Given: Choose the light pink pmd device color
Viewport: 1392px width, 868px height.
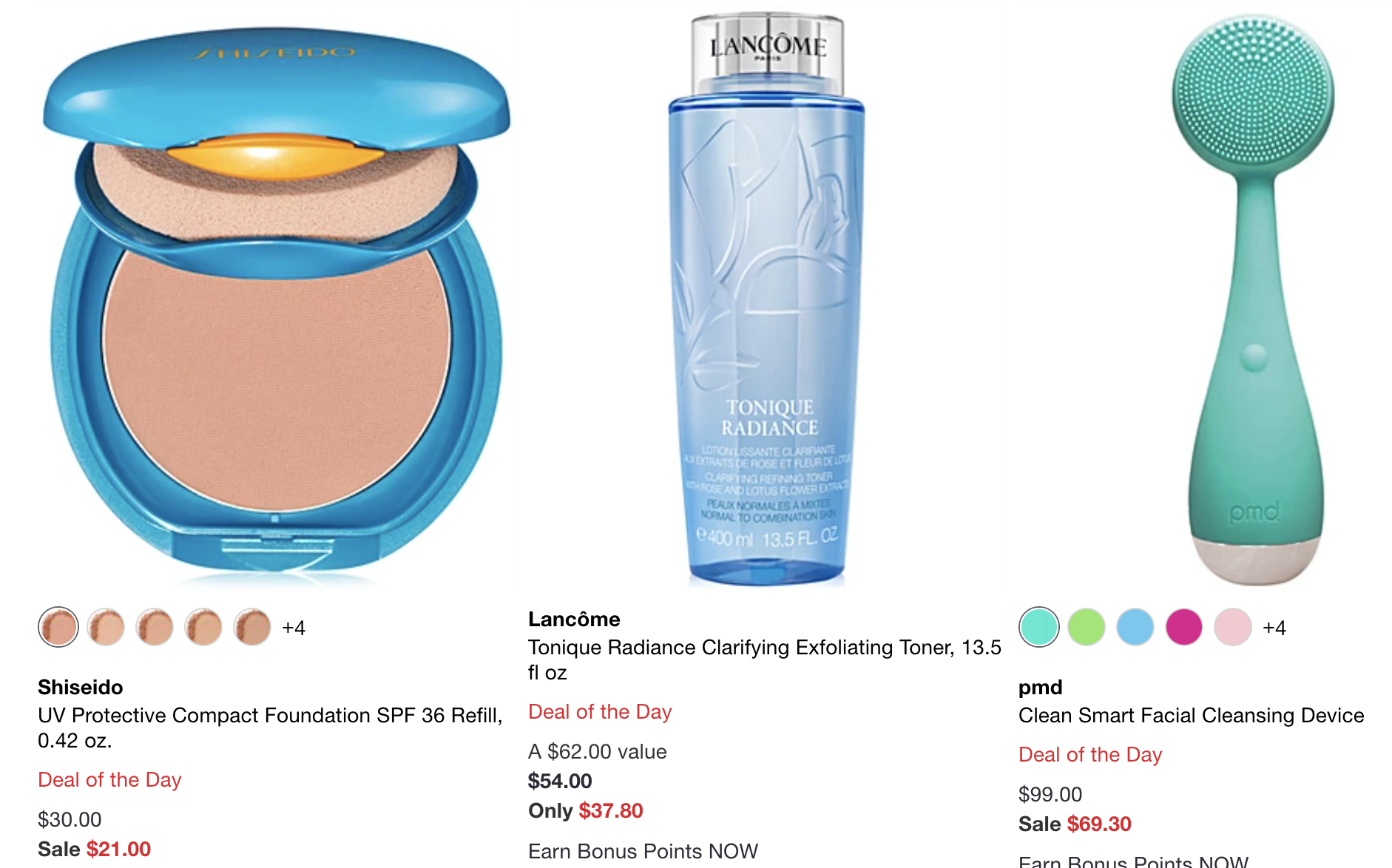Looking at the screenshot, I should click(1233, 627).
